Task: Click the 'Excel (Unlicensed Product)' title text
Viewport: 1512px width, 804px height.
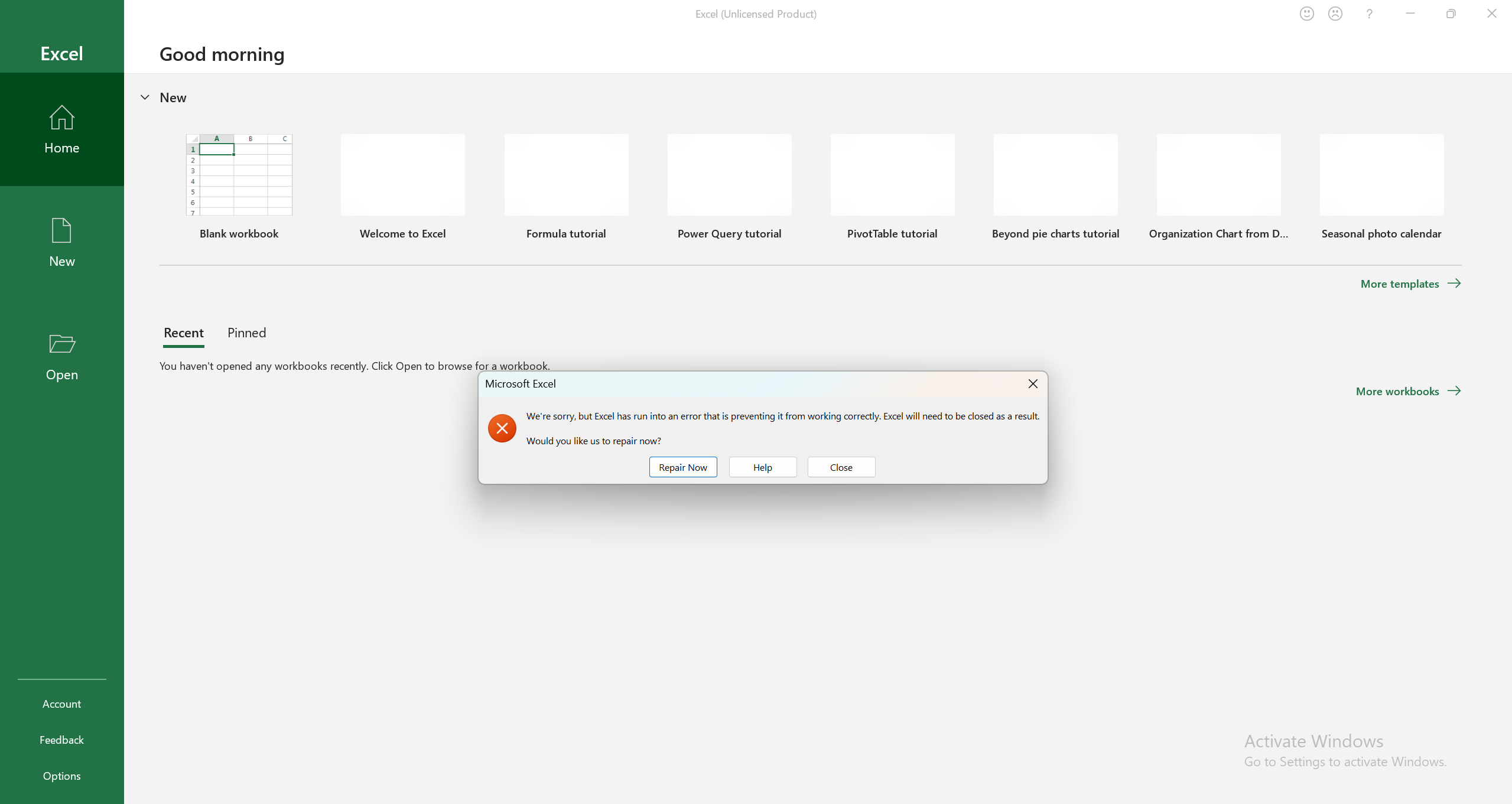Action: 756,14
